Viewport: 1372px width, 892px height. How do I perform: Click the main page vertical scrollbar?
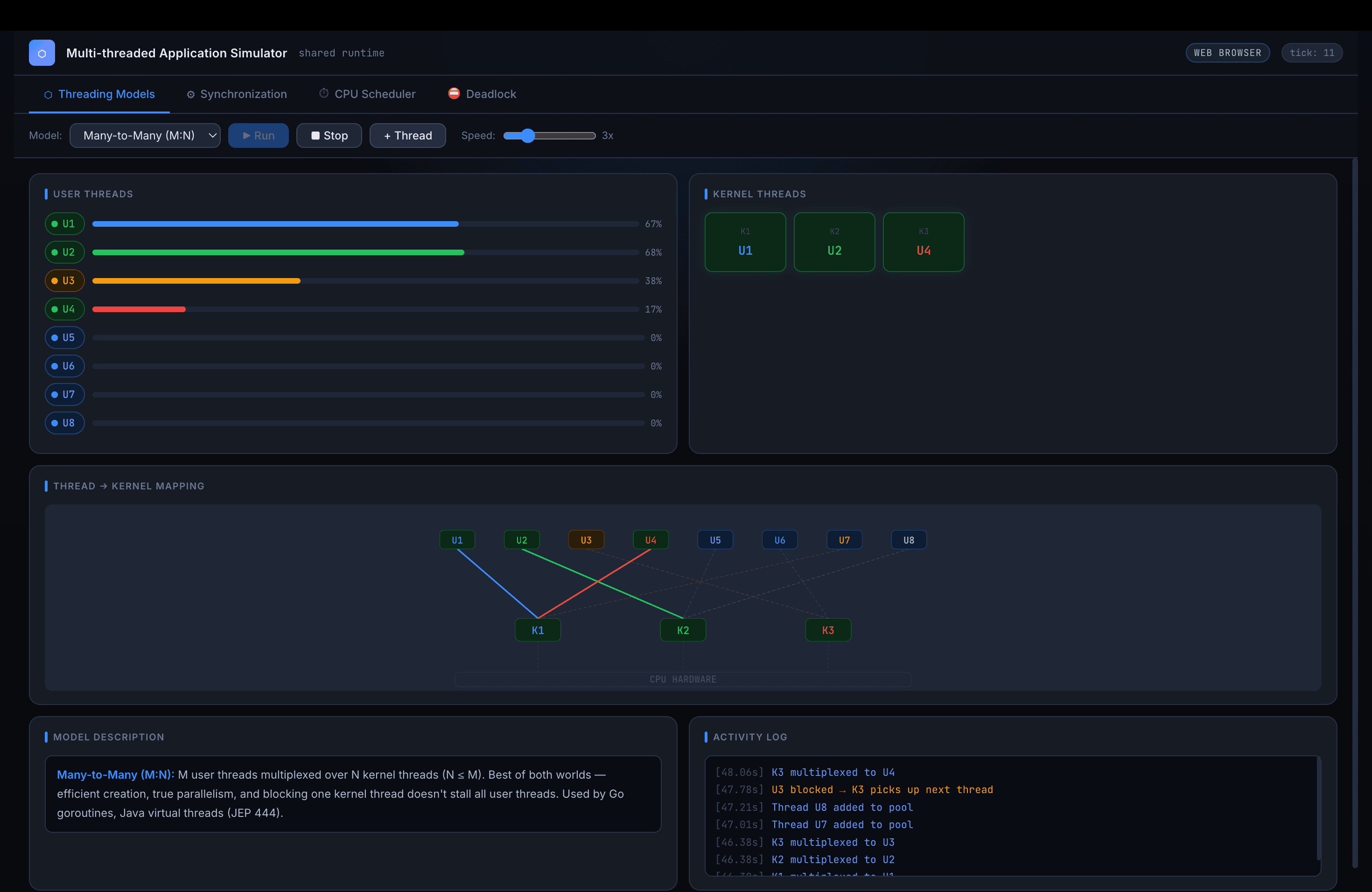(1355, 513)
